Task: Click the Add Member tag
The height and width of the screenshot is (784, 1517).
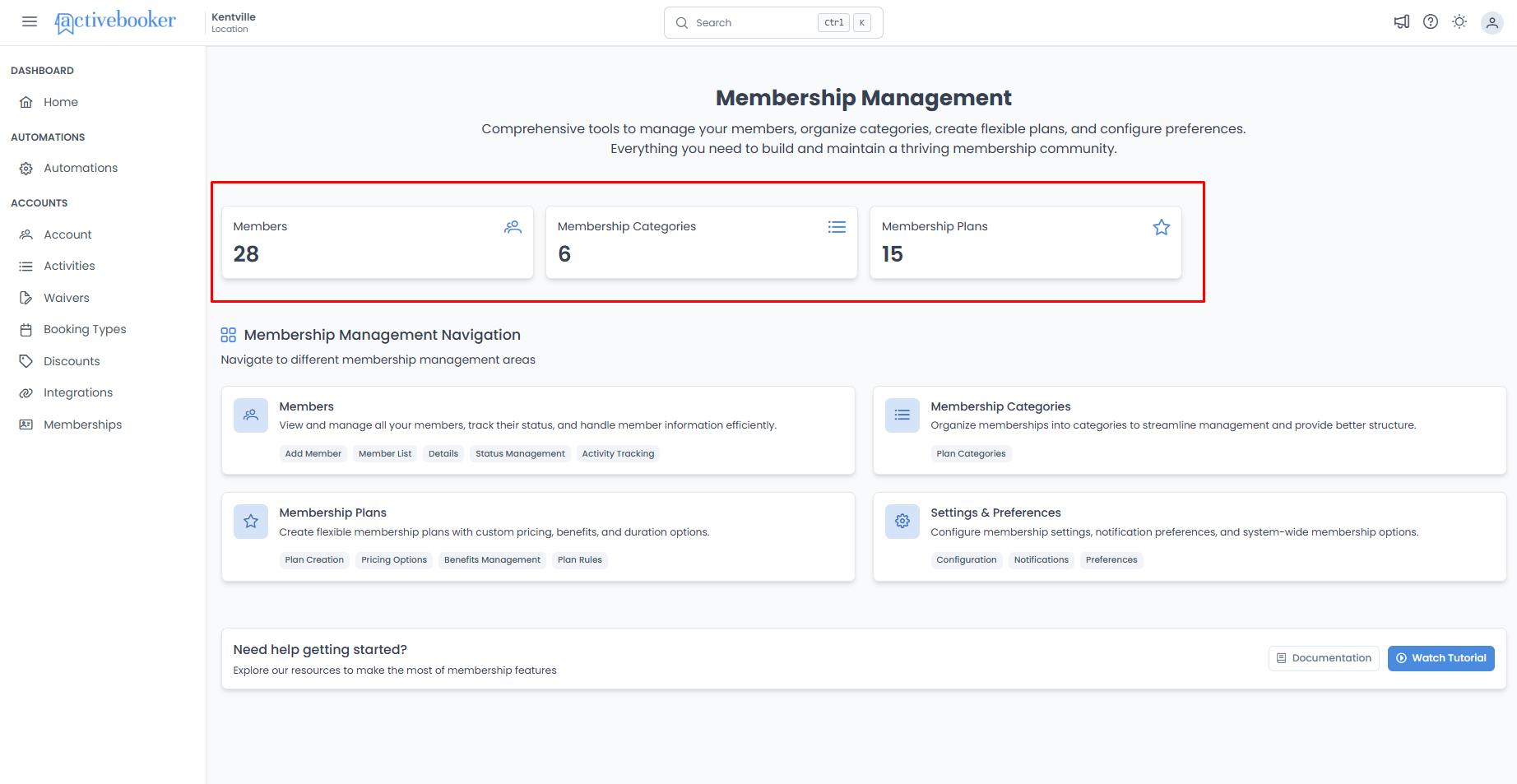Action: click(x=313, y=453)
